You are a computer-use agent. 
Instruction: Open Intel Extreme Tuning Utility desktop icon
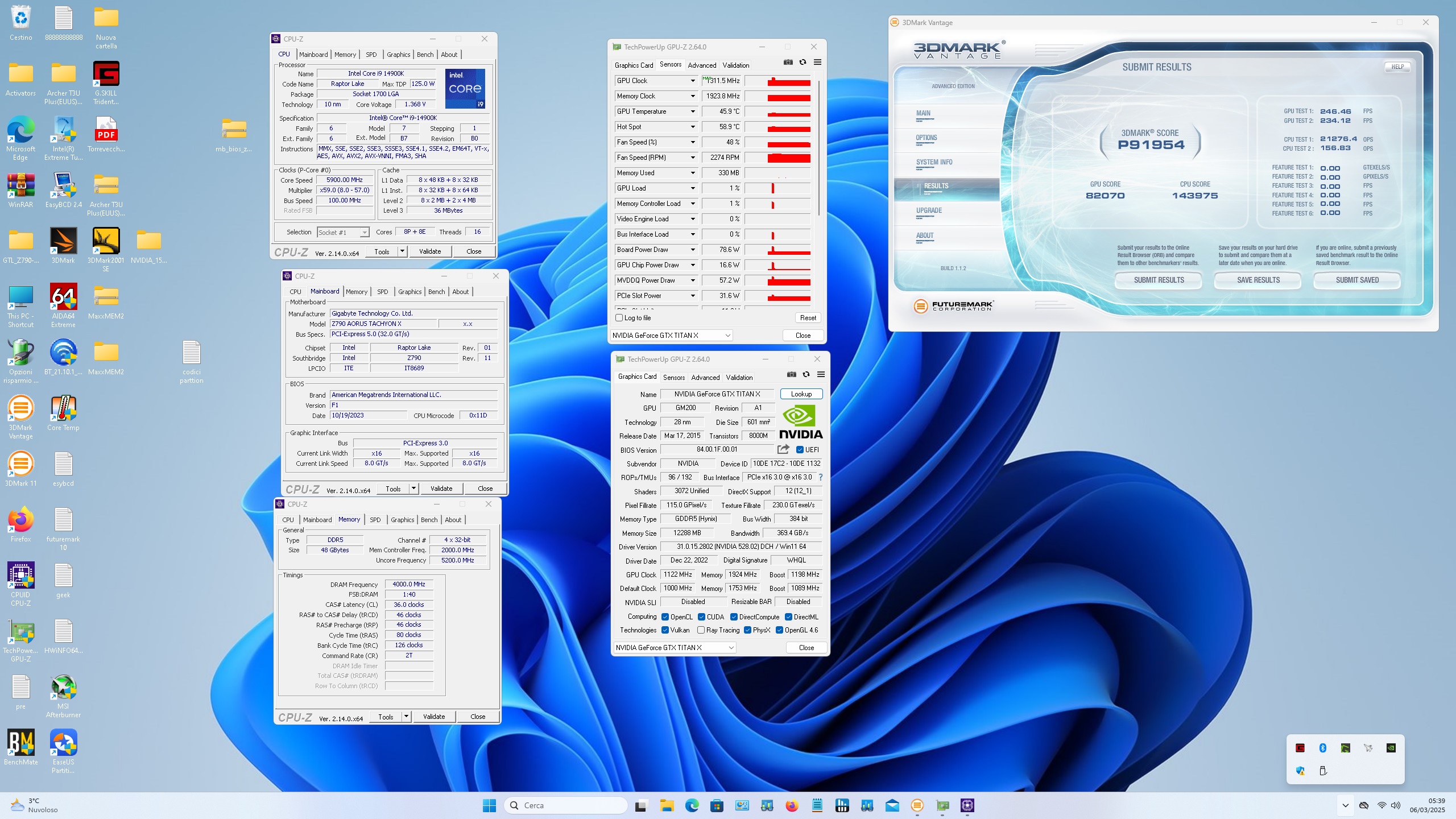[x=63, y=138]
